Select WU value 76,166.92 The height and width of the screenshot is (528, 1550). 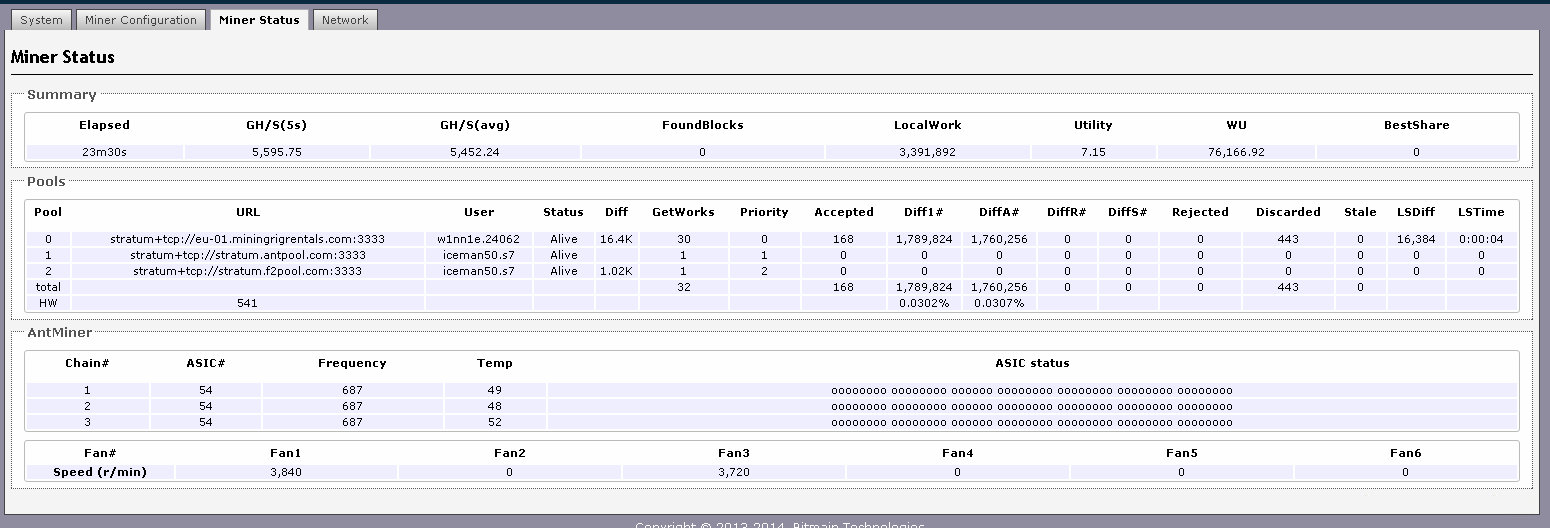[1236, 152]
